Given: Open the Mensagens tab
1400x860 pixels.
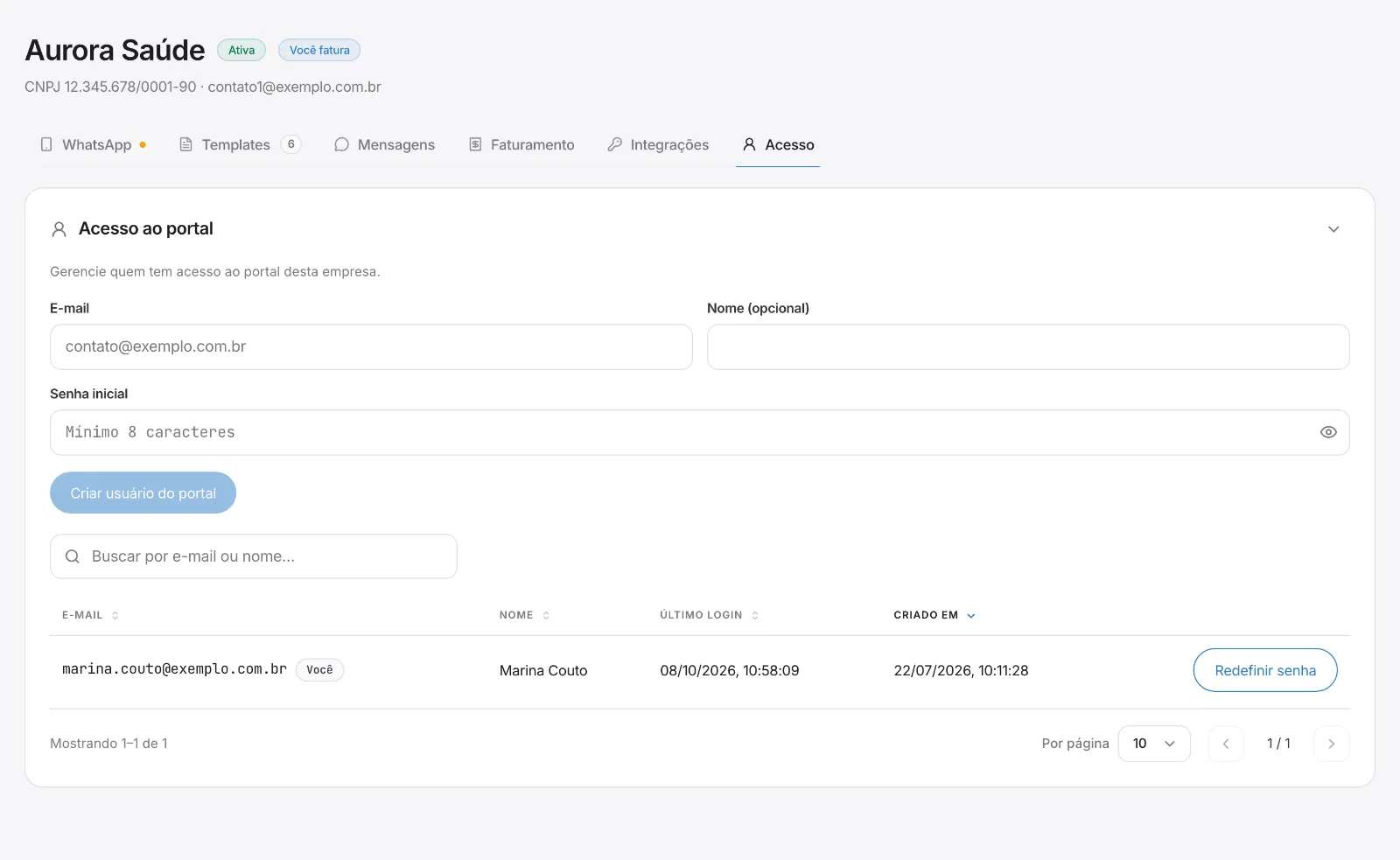Looking at the screenshot, I should 384,144.
